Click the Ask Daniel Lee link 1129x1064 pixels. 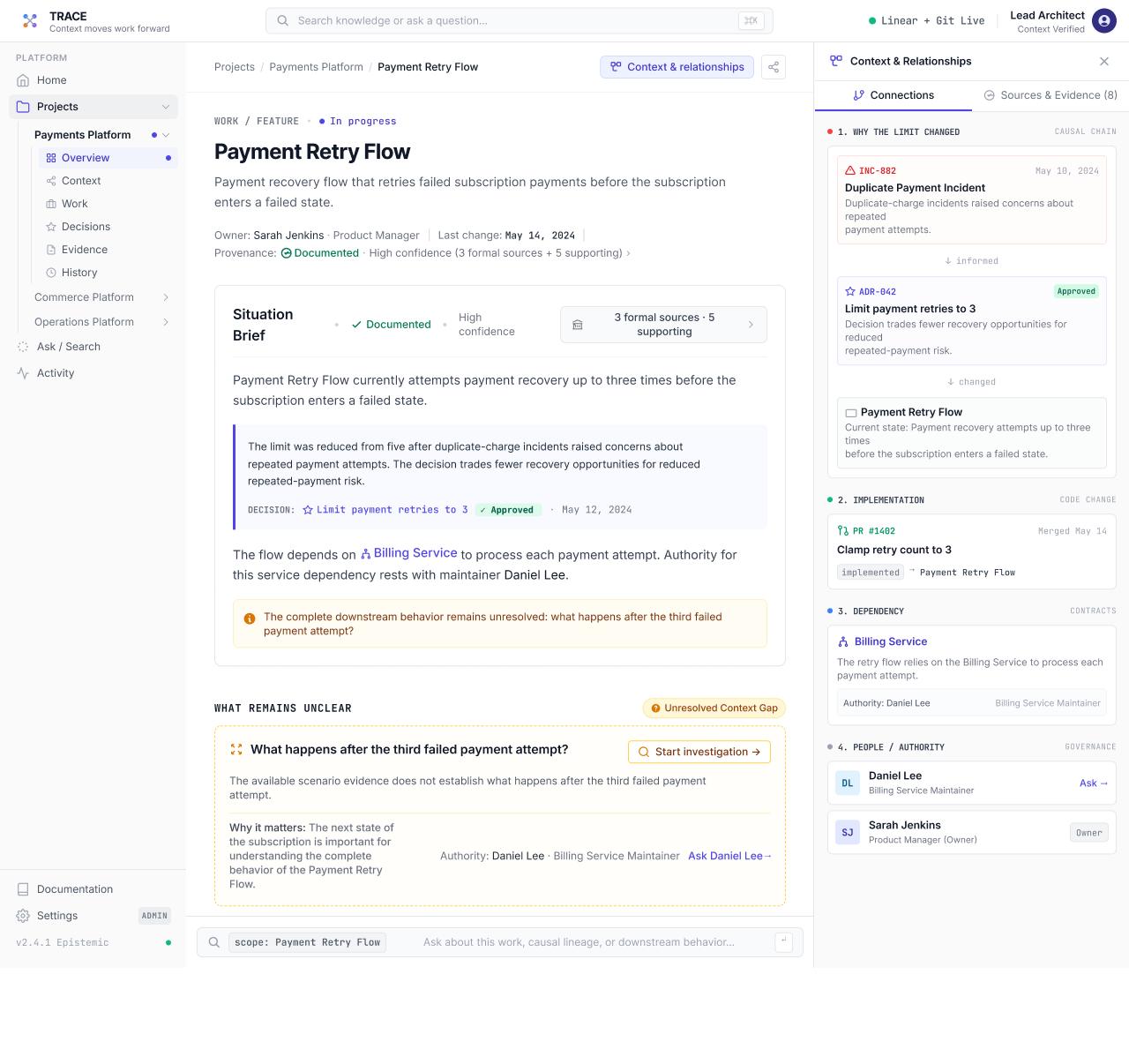click(x=729, y=856)
